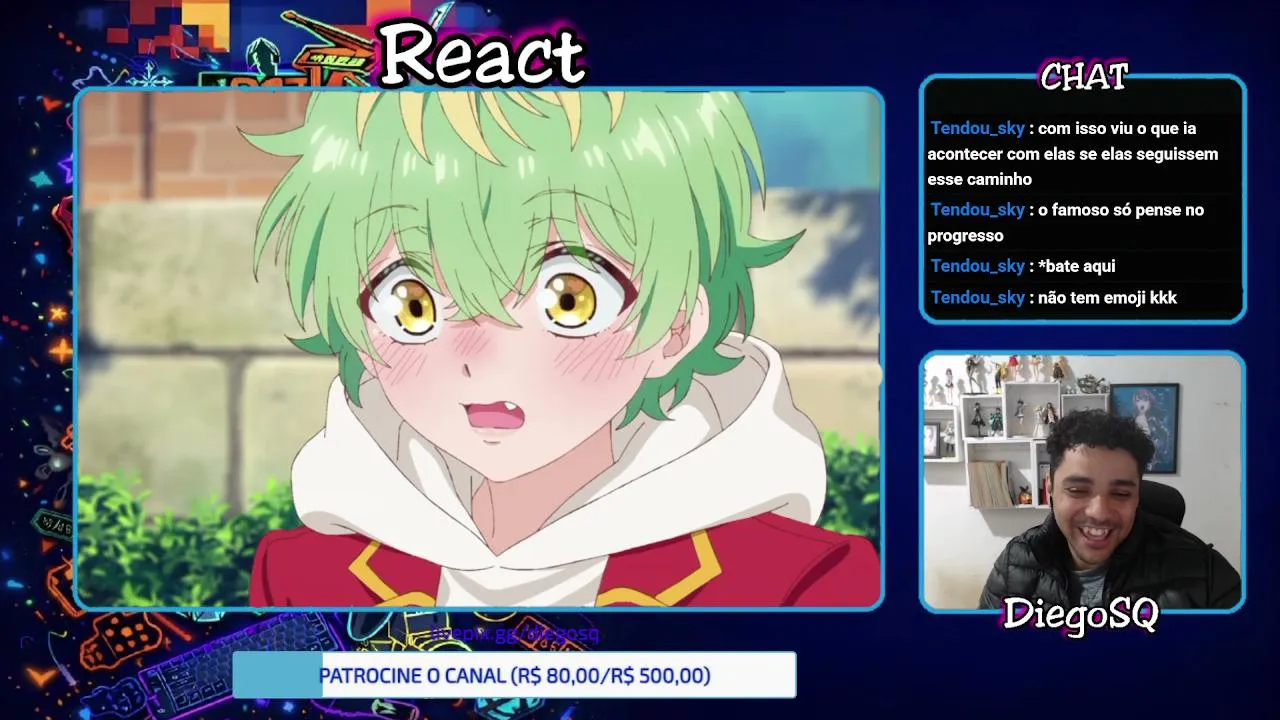1280x720 pixels.
Task: Click the "React" title text
Action: click(x=481, y=54)
